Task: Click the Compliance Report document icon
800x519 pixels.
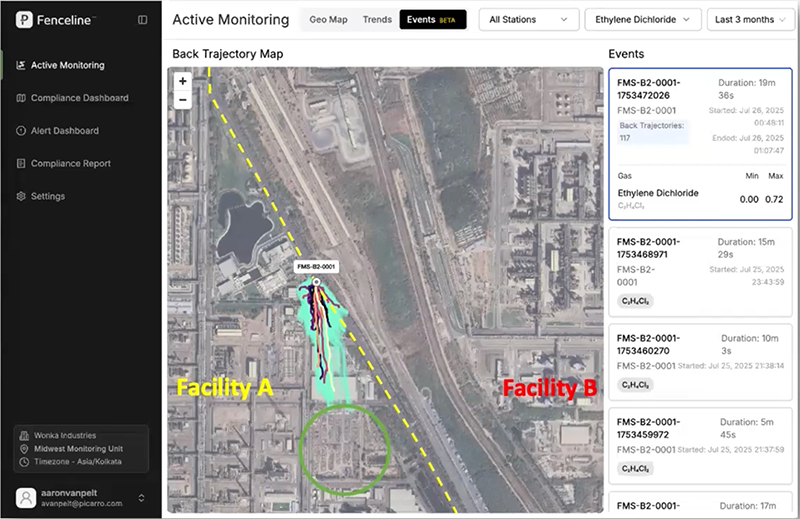Action: pyautogui.click(x=21, y=164)
